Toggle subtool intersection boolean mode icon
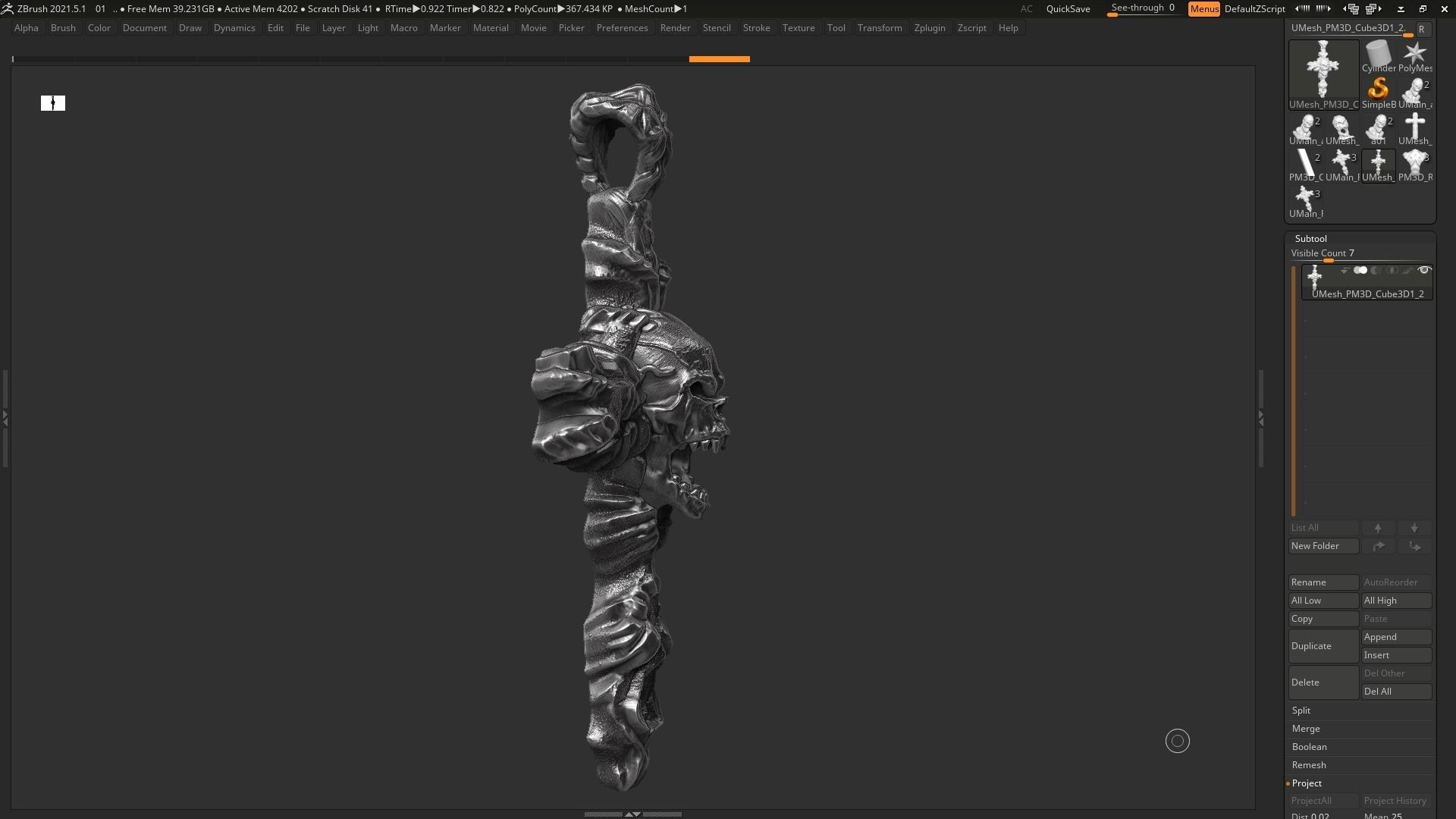Screen dimensions: 1456x819 pyautogui.click(x=1392, y=270)
